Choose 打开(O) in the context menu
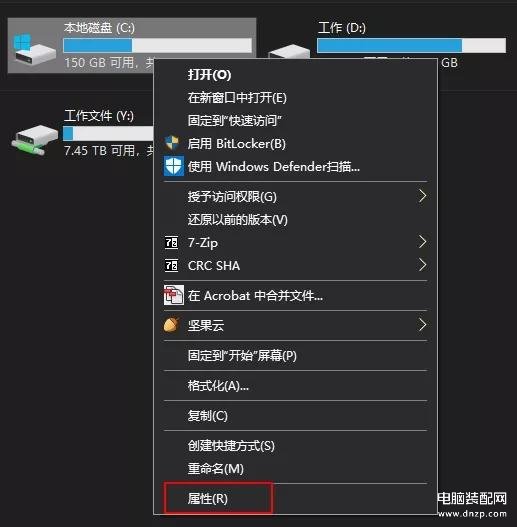 click(x=209, y=75)
